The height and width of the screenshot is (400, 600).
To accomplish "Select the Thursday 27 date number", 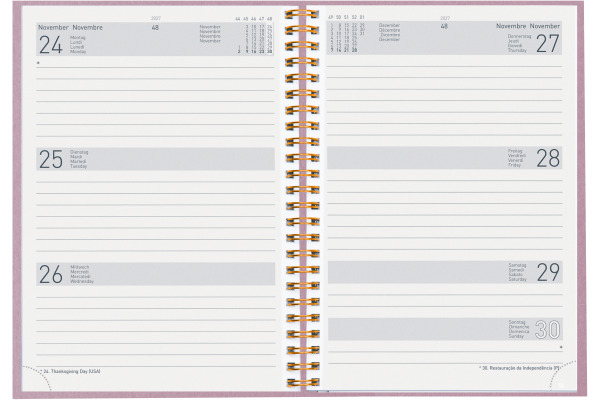I will tap(548, 43).
